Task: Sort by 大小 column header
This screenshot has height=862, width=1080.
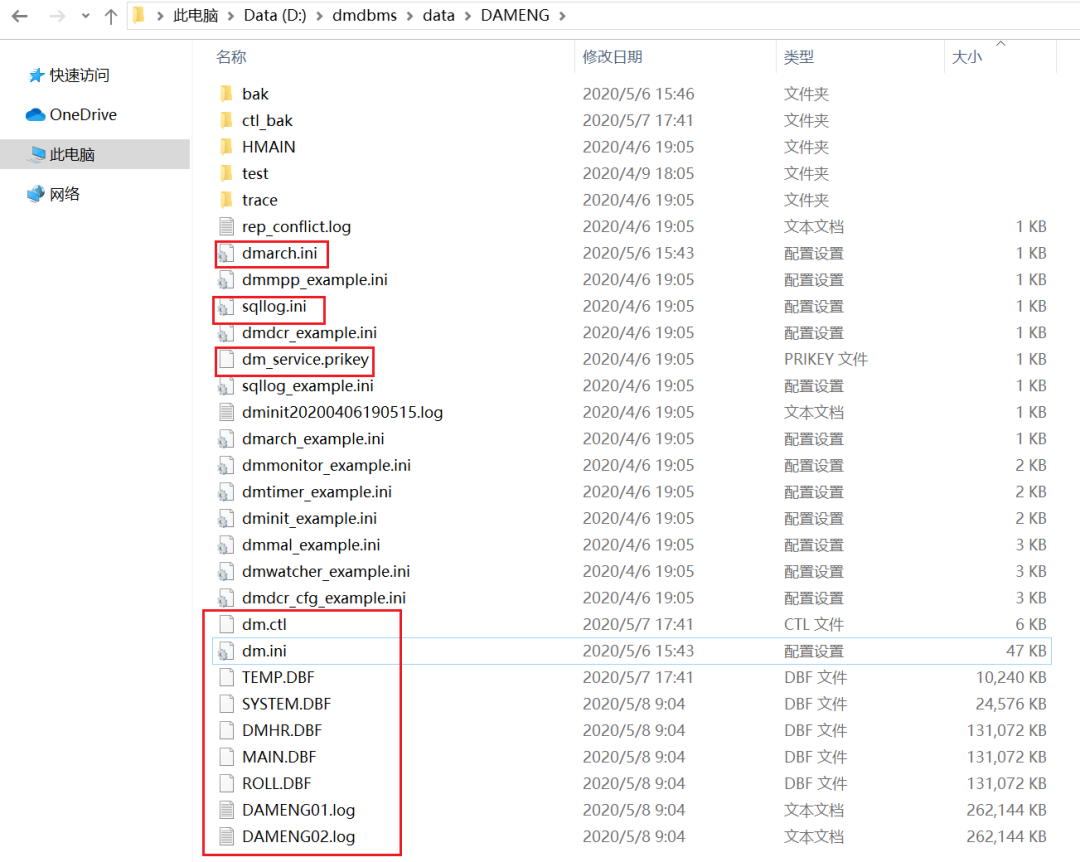Action: 967,57
